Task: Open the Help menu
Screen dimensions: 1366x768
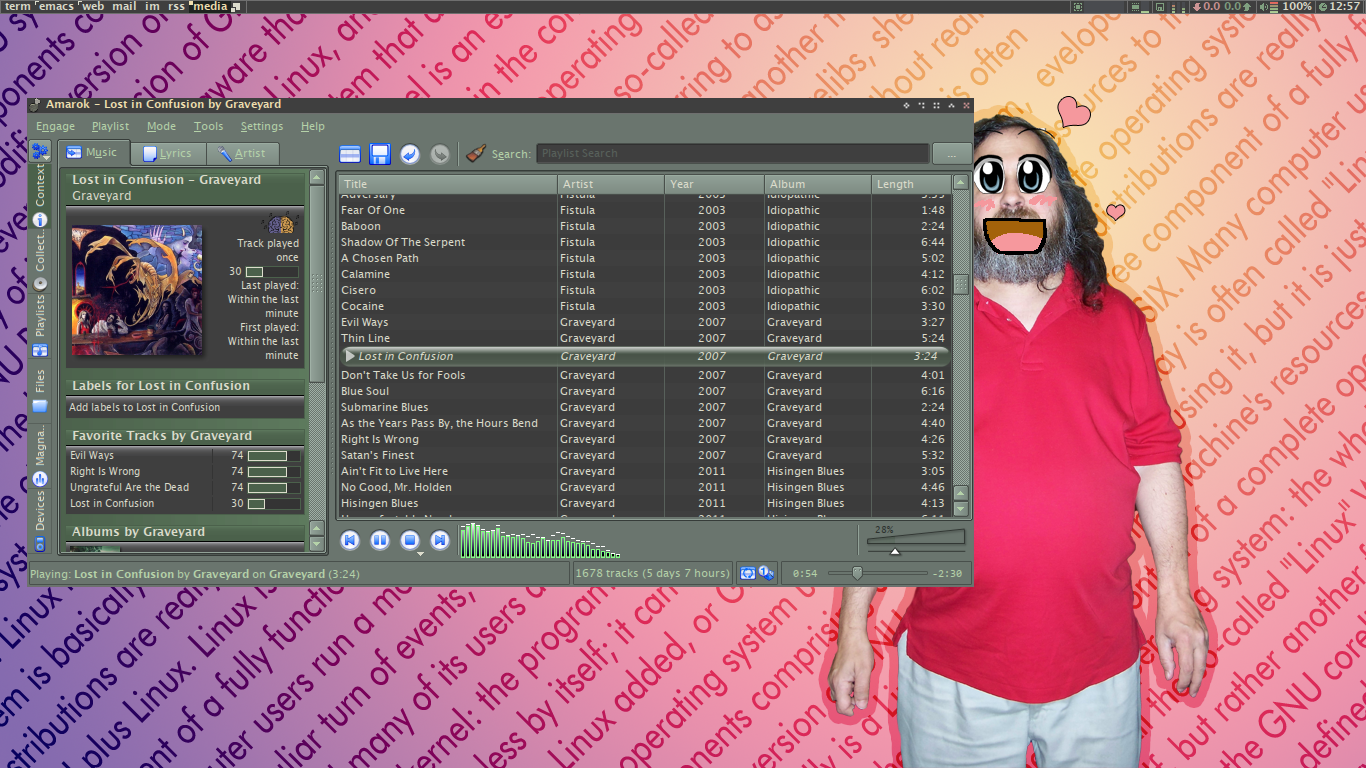Action: (313, 126)
